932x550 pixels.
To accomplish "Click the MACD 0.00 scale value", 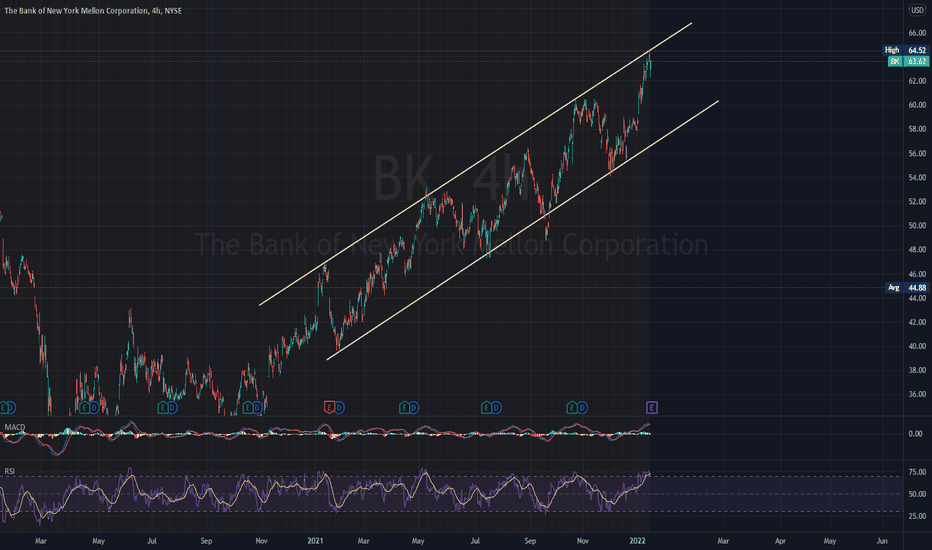I will click(915, 434).
